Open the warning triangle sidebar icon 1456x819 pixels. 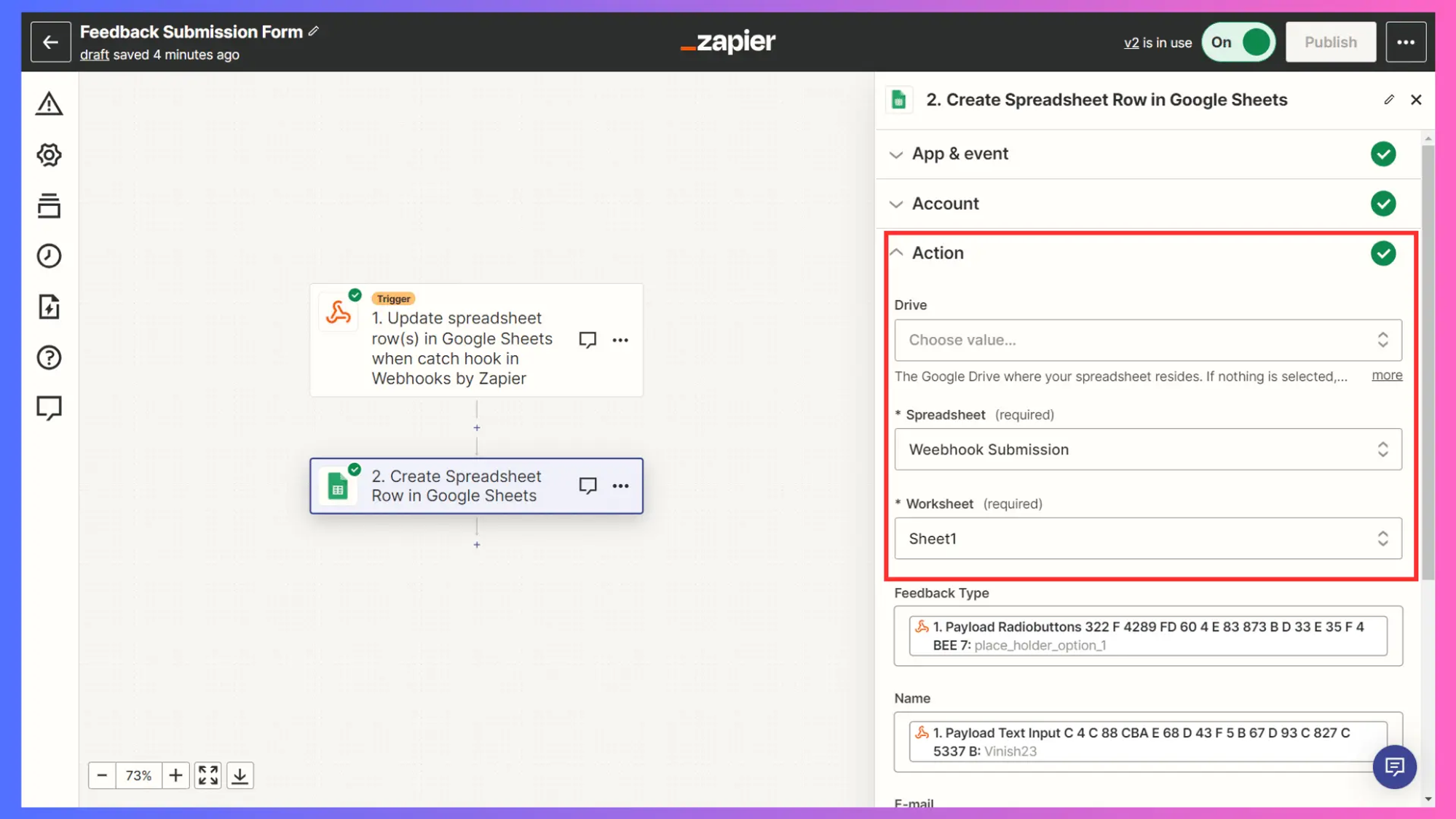point(49,104)
